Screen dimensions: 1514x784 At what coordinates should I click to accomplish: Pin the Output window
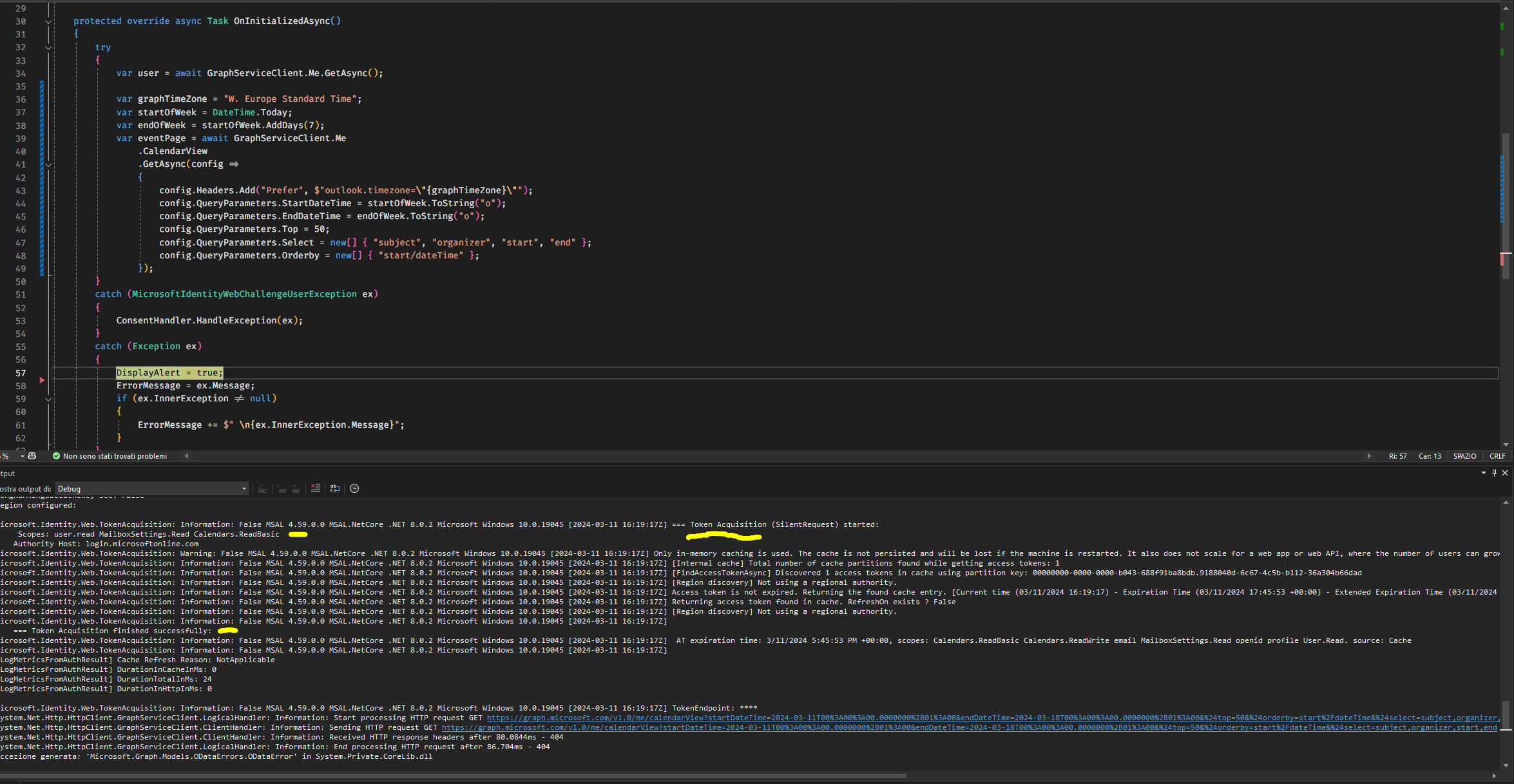(1494, 473)
